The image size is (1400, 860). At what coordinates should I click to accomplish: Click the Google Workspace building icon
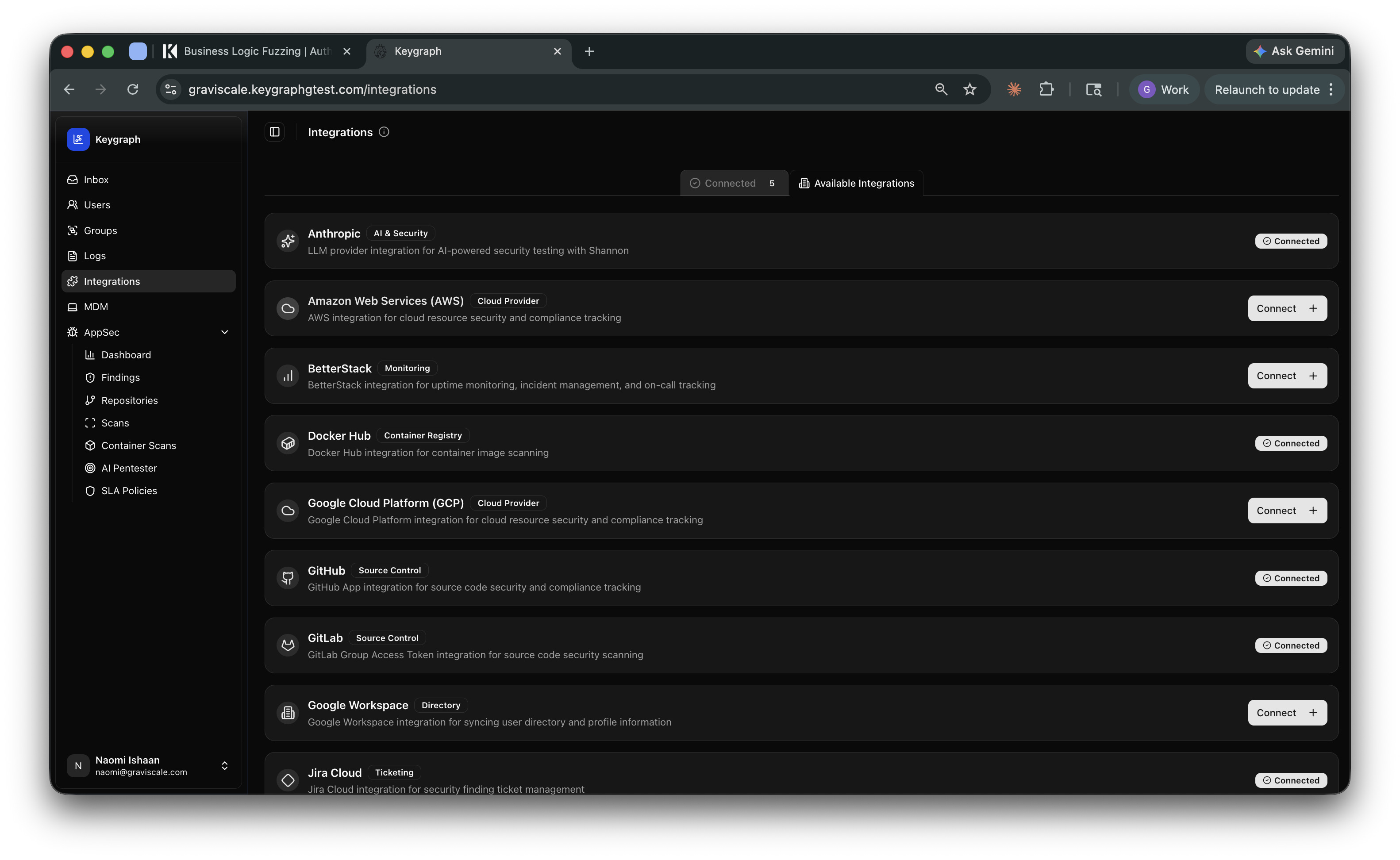[x=288, y=713]
